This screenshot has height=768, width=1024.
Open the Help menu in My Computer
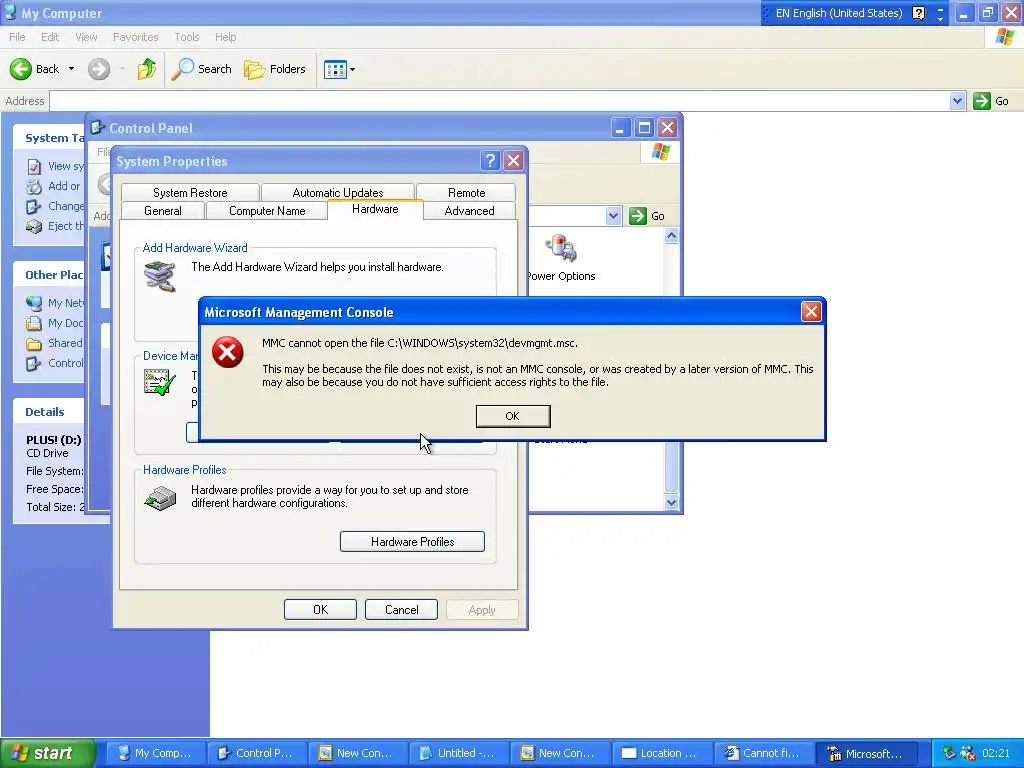[x=225, y=37]
